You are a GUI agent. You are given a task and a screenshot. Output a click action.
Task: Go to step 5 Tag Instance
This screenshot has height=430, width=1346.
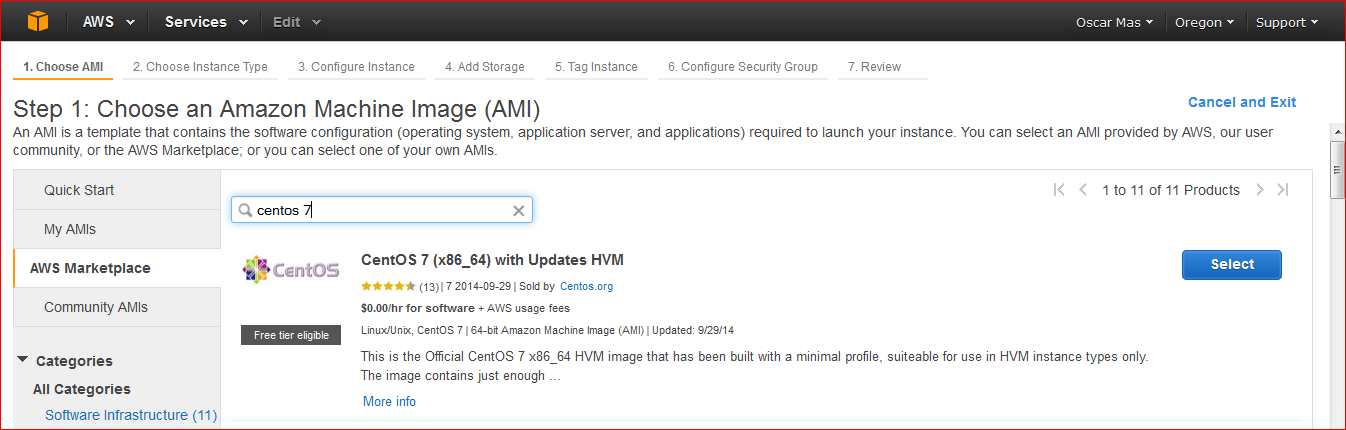coord(596,67)
